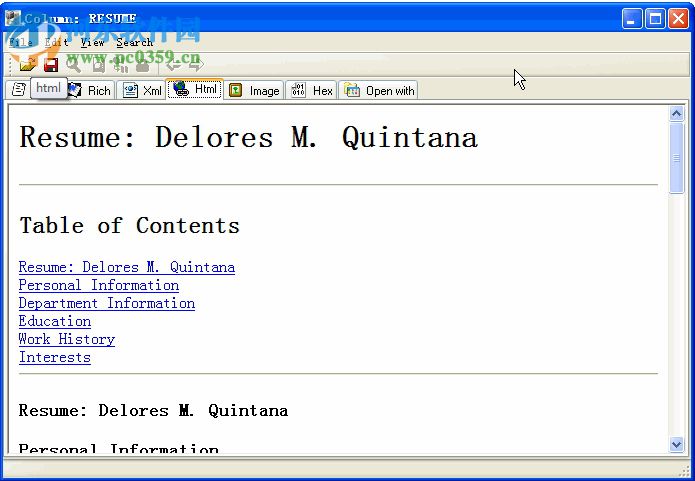This screenshot has width=695, height=481.
Task: Switch to the Image tab
Action: pos(254,90)
